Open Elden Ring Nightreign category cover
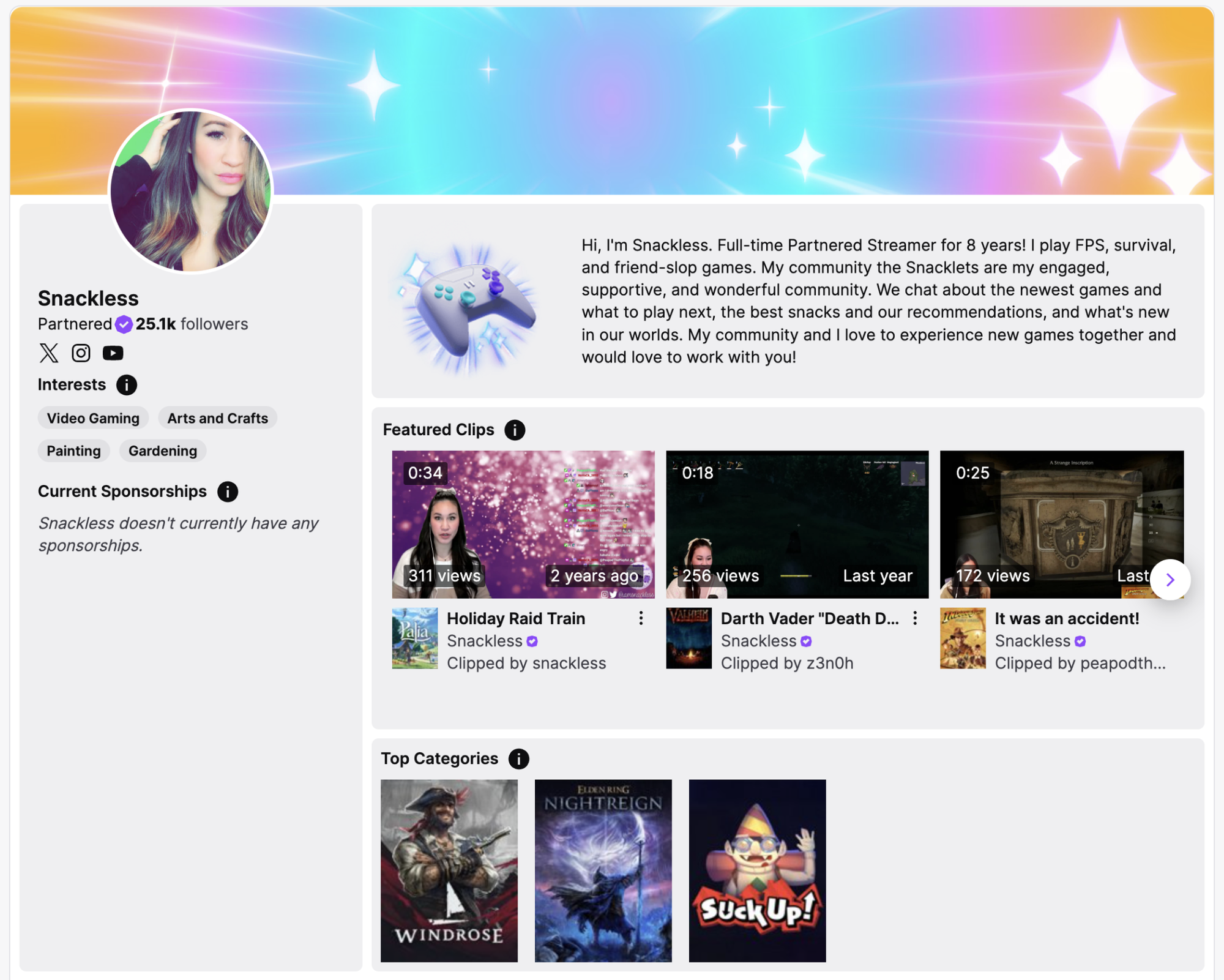Viewport: 1224px width, 980px height. pos(603,870)
